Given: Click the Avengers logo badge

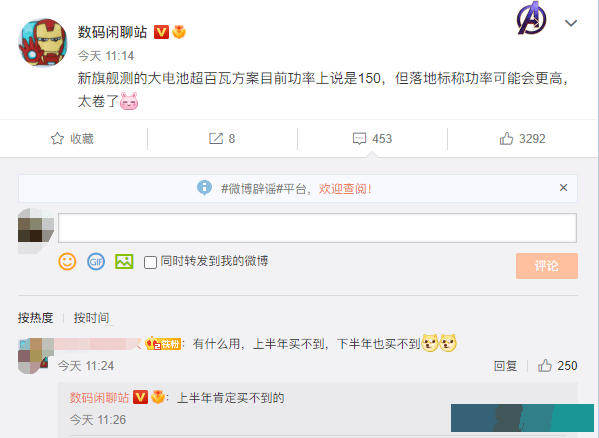Looking at the screenshot, I should point(531,18).
